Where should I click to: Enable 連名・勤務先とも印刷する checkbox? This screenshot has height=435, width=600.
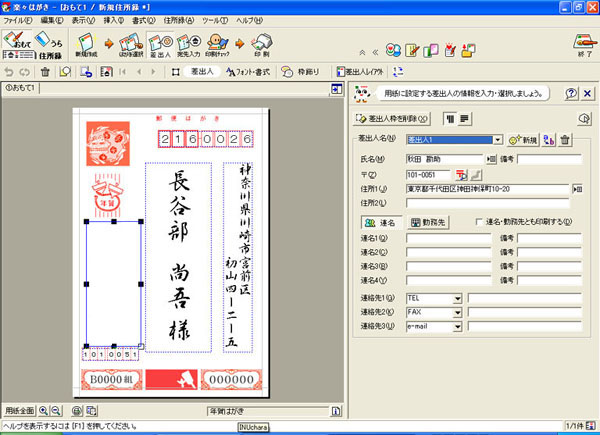point(479,221)
